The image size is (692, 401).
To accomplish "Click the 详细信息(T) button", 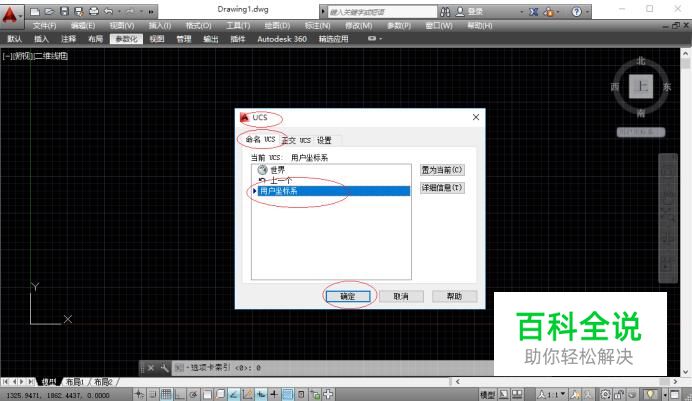I will click(x=442, y=188).
